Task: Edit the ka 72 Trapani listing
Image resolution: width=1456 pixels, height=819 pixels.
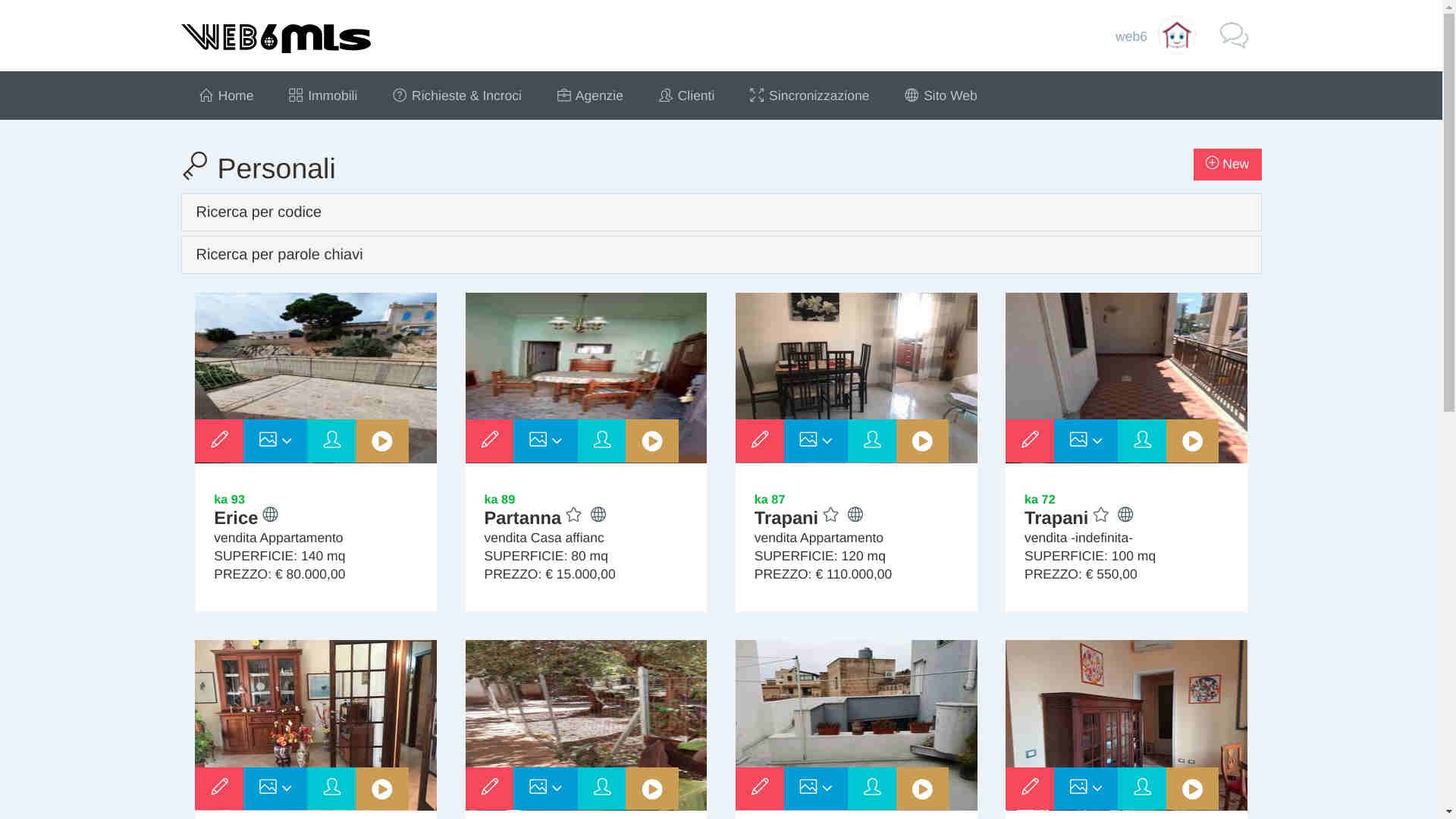Action: 1029,441
